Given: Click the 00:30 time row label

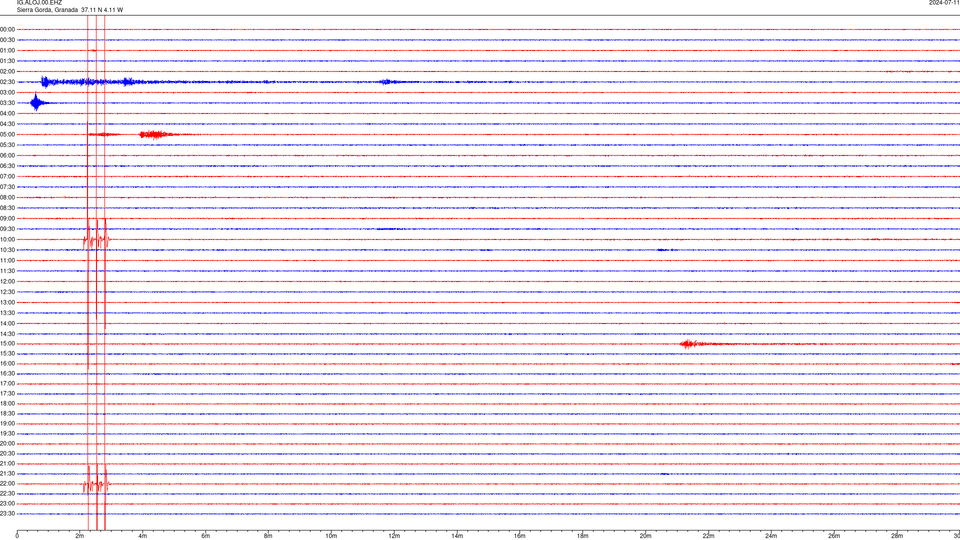Looking at the screenshot, I should coord(7,40).
